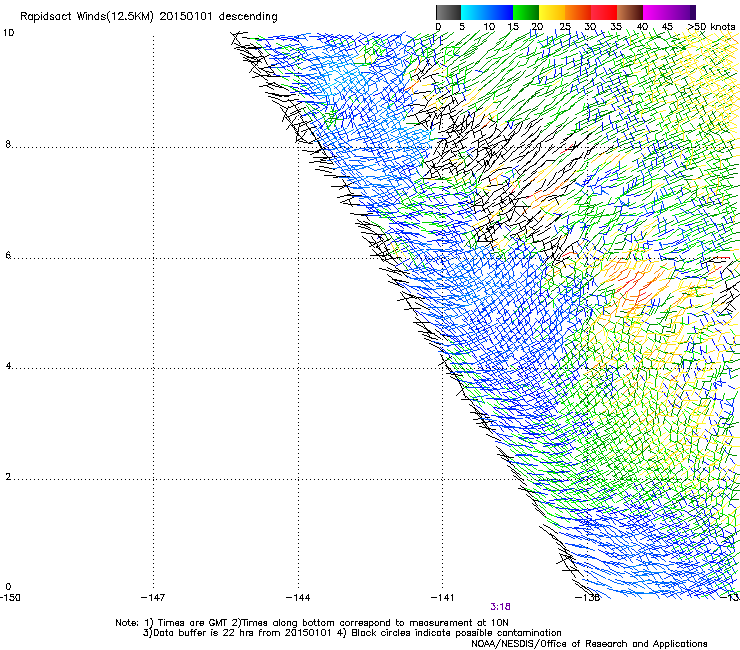740x650 pixels.
Task: Click the latitude axis label '8'
Action: [x=8, y=144]
